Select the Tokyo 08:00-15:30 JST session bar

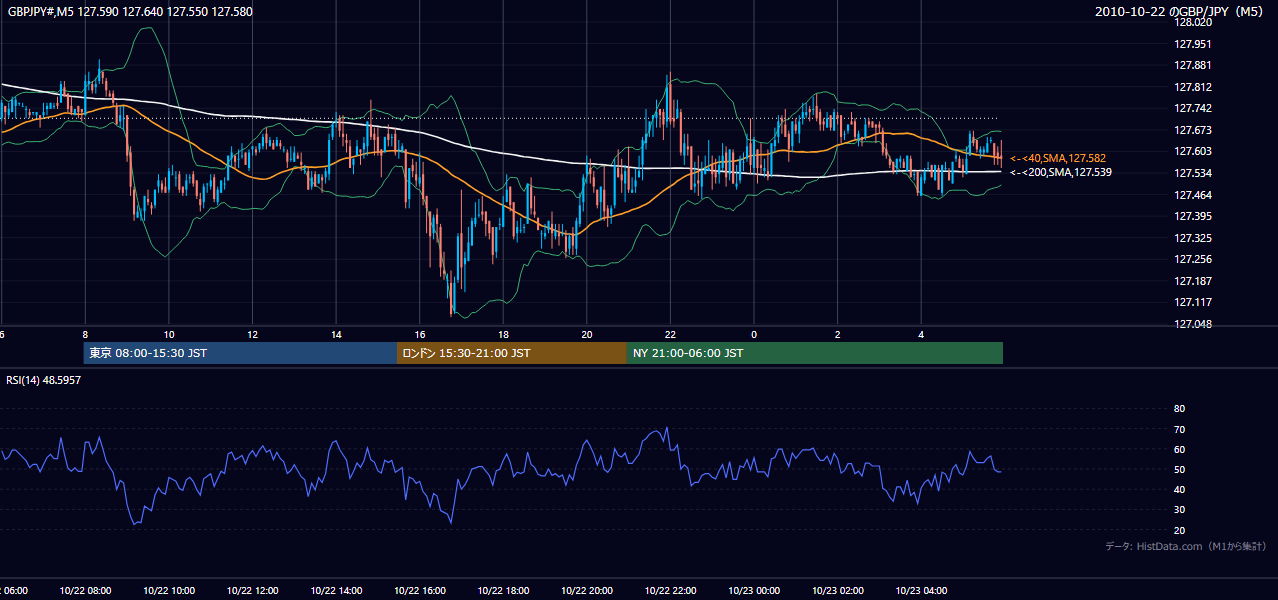(240, 353)
